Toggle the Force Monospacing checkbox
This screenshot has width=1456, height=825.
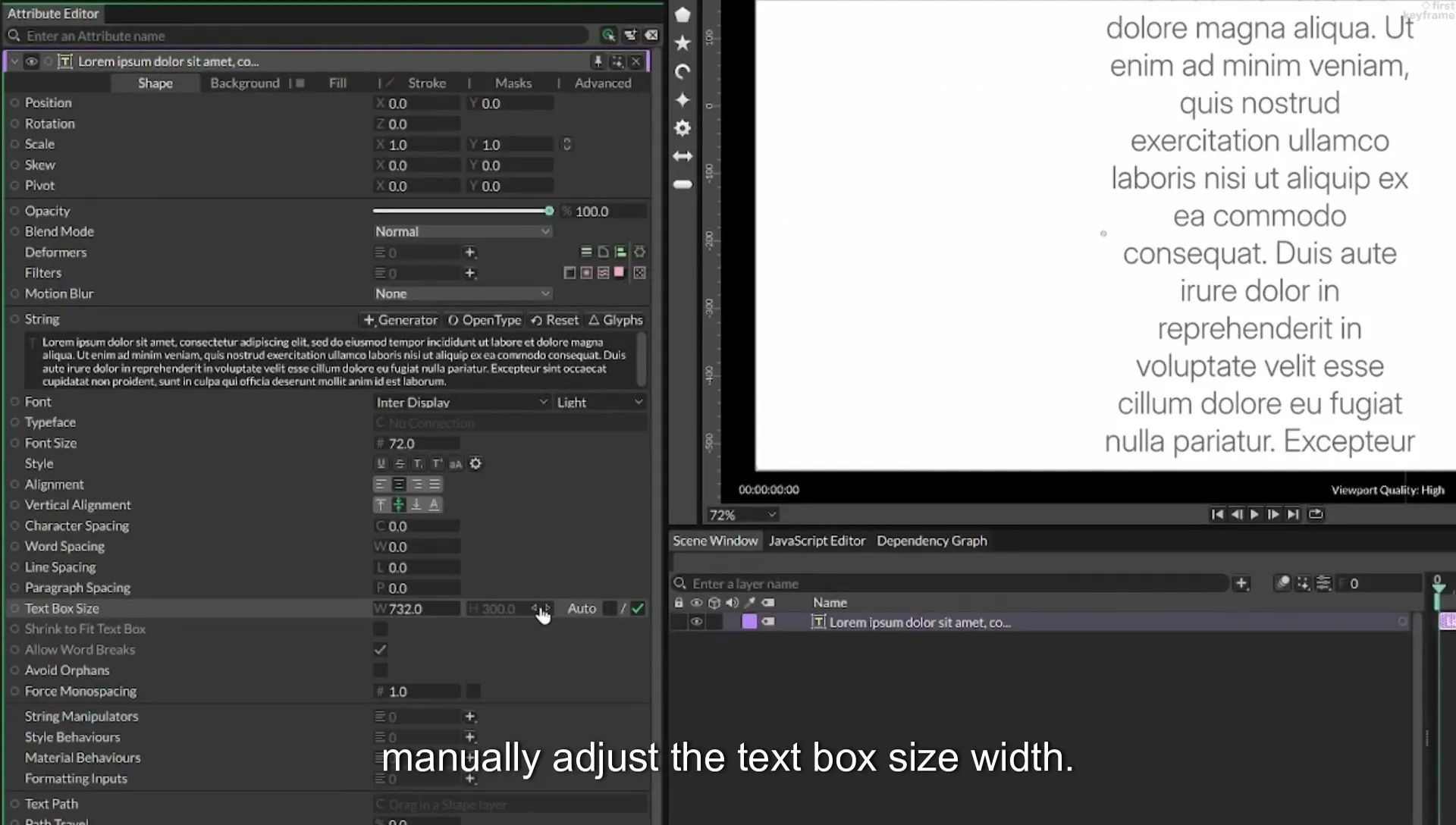pos(473,692)
